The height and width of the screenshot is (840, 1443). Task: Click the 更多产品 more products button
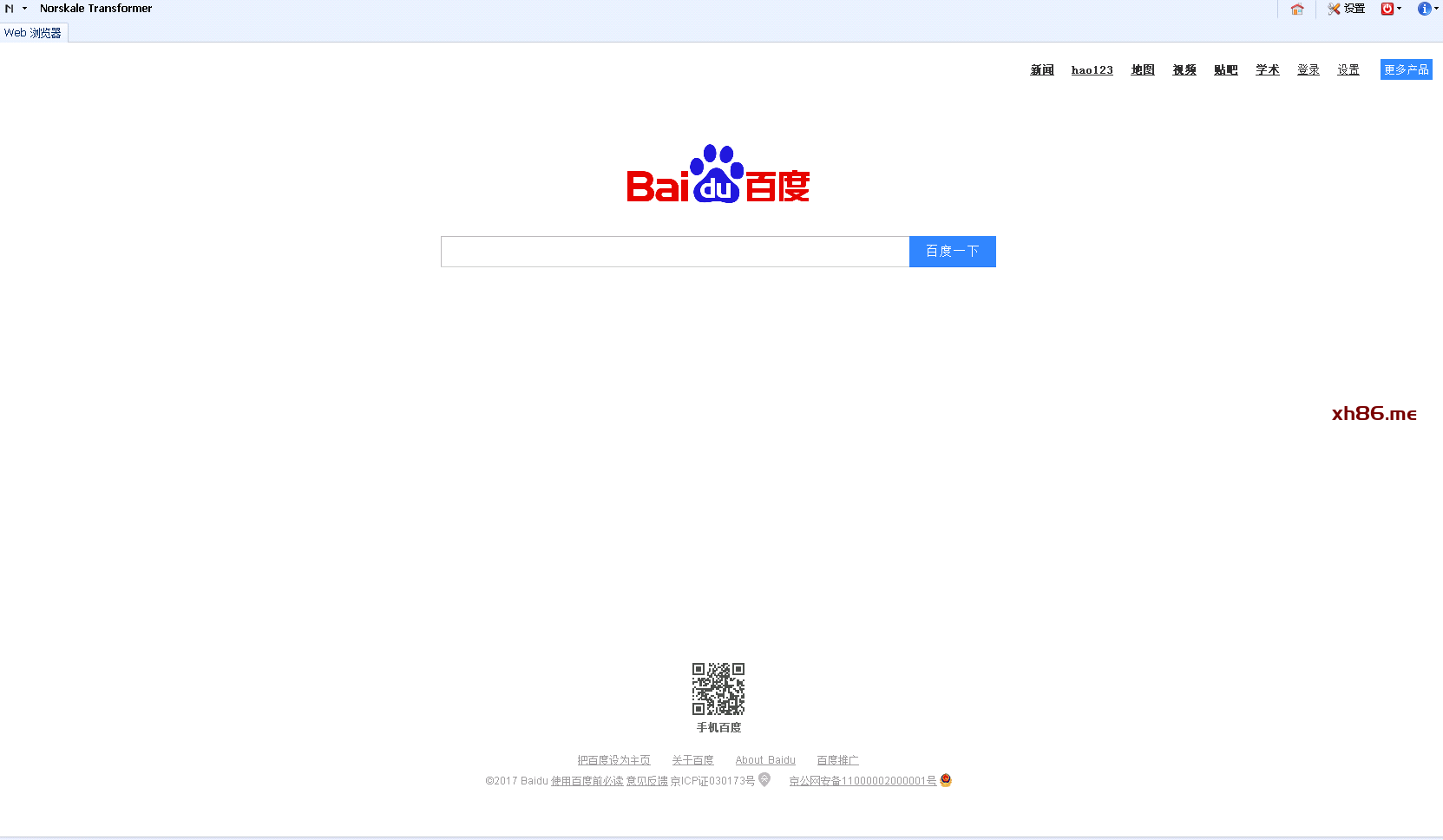(1406, 69)
